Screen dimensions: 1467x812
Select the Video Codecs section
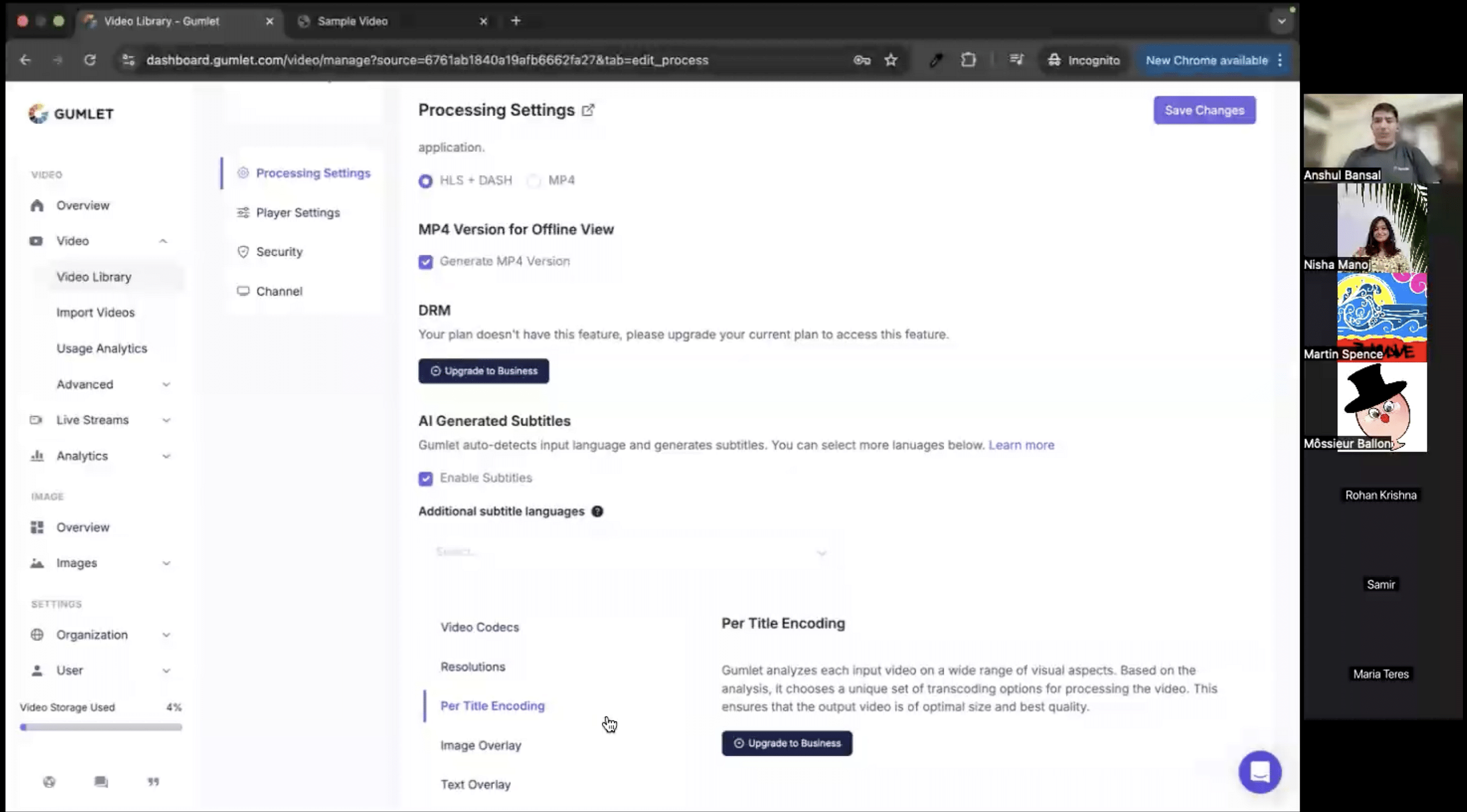[x=479, y=627]
